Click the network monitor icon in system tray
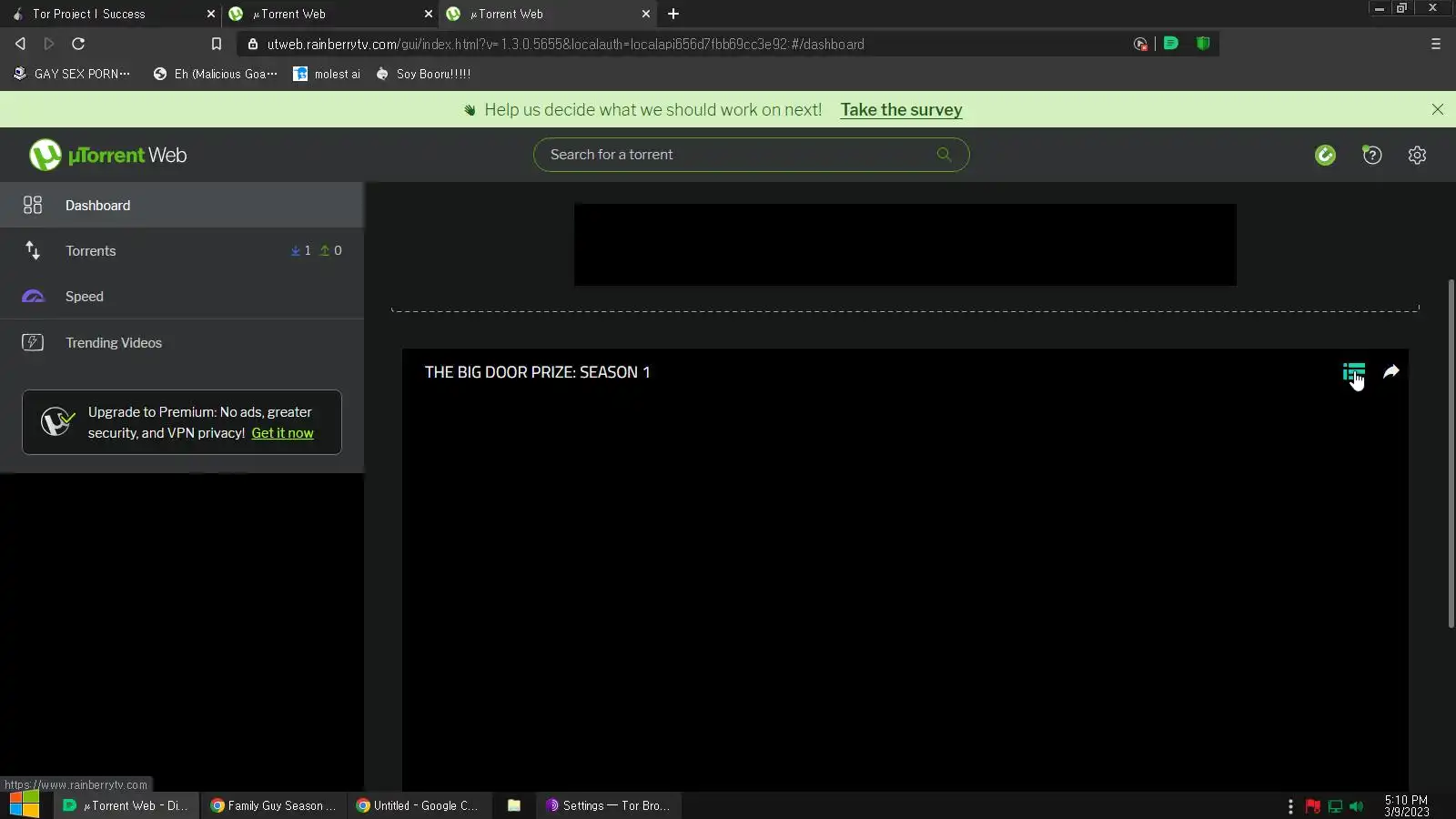 (1335, 806)
